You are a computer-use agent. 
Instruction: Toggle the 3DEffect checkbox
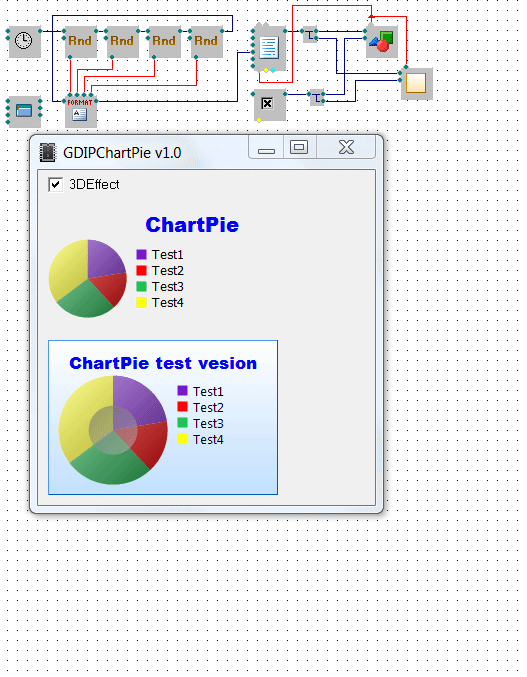[x=55, y=185]
